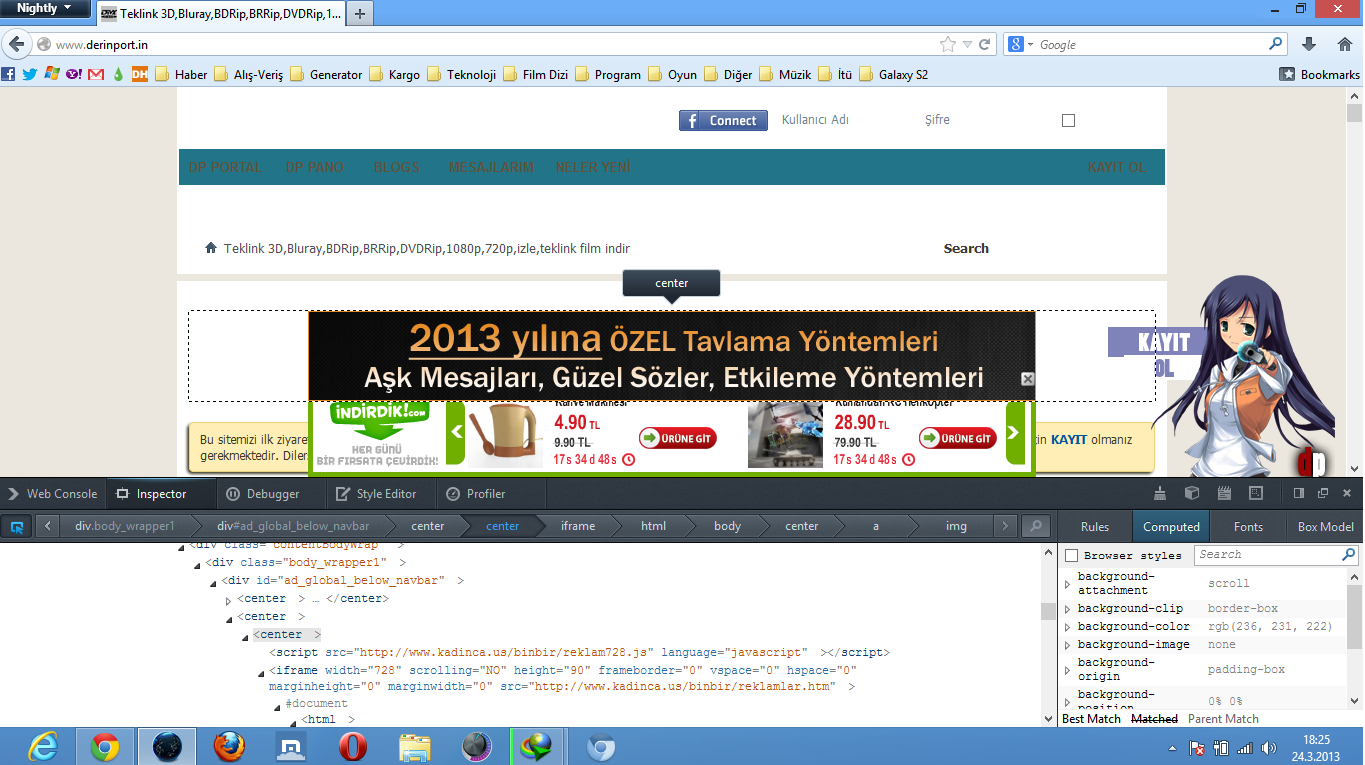Screen dimensions: 1365x765
Task: Toggle Responsive Design Mode icon
Action: tap(1256, 493)
